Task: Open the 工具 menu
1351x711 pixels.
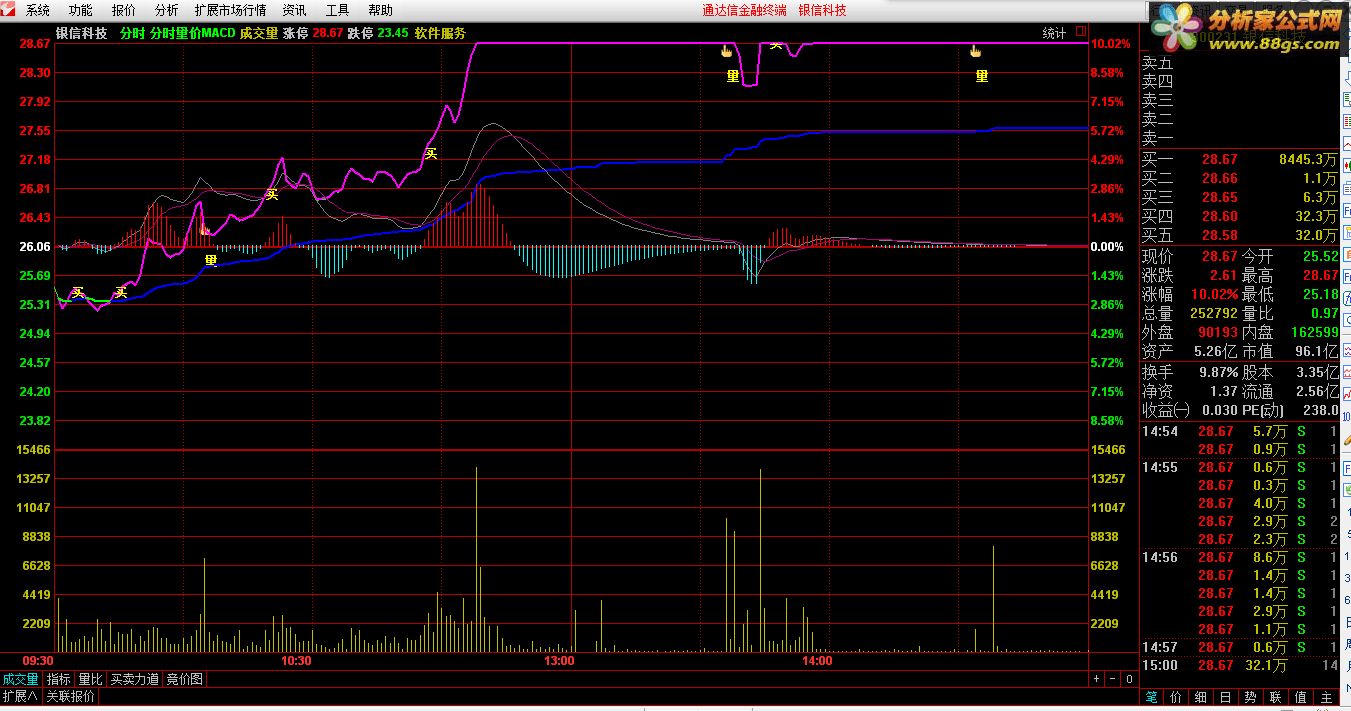Action: [x=337, y=10]
